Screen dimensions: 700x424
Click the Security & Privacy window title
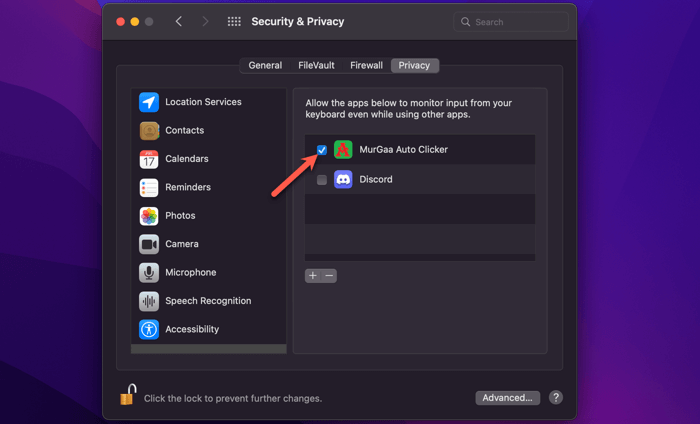coord(298,22)
